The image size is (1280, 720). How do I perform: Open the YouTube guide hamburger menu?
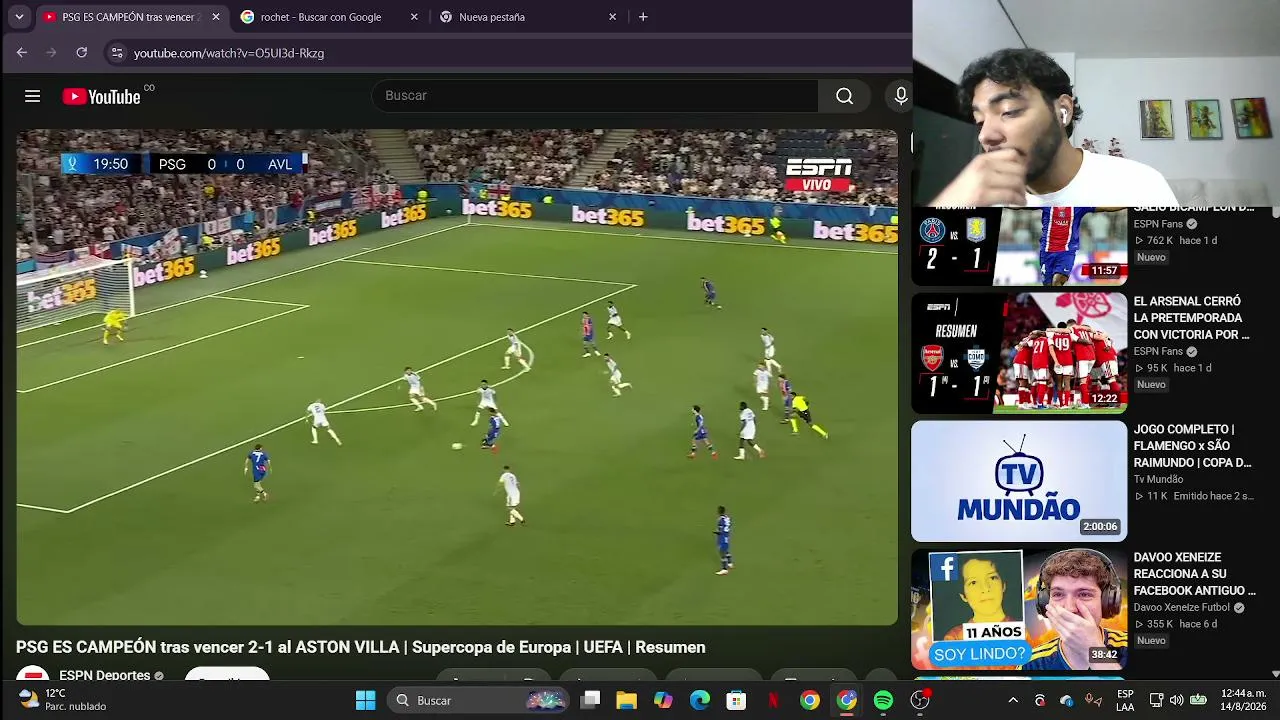click(x=33, y=96)
